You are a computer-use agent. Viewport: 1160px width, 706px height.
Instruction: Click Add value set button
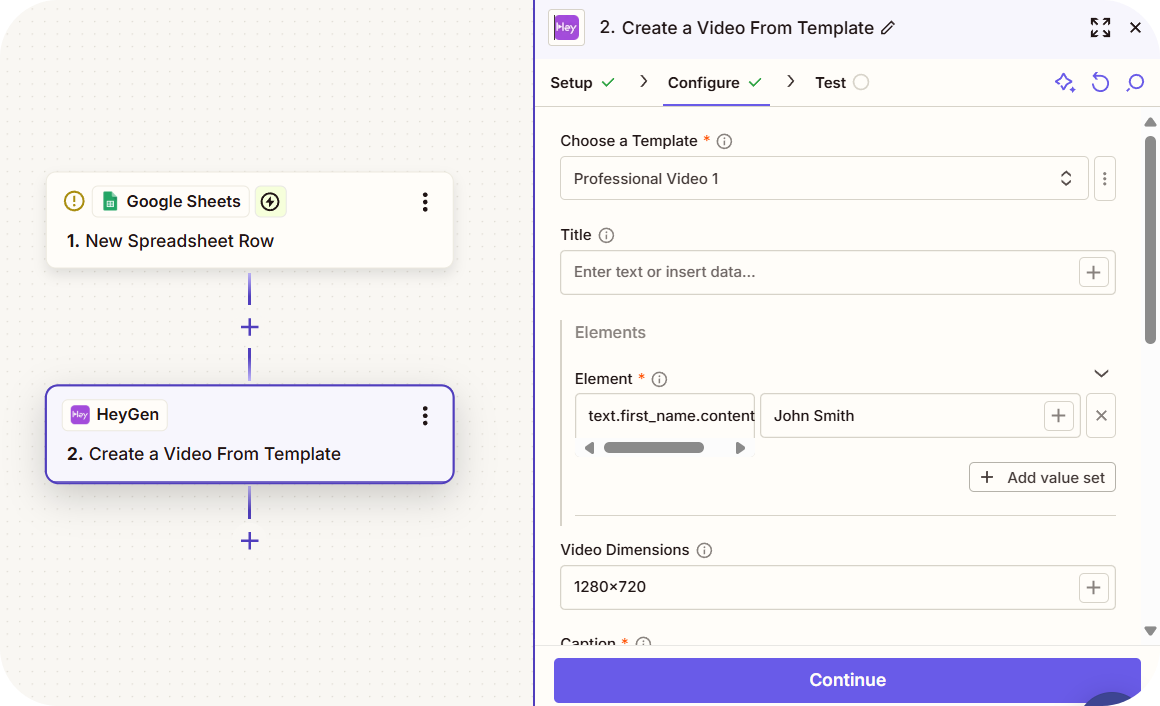pyautogui.click(x=1042, y=477)
